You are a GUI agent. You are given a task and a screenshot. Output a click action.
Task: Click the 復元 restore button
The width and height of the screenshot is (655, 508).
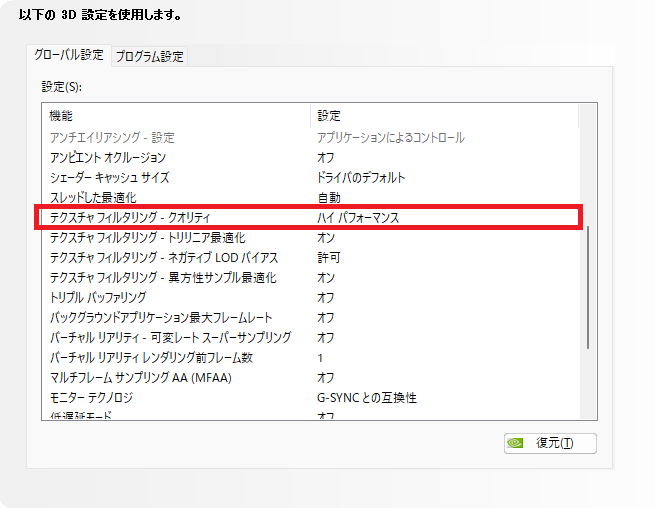click(x=550, y=443)
